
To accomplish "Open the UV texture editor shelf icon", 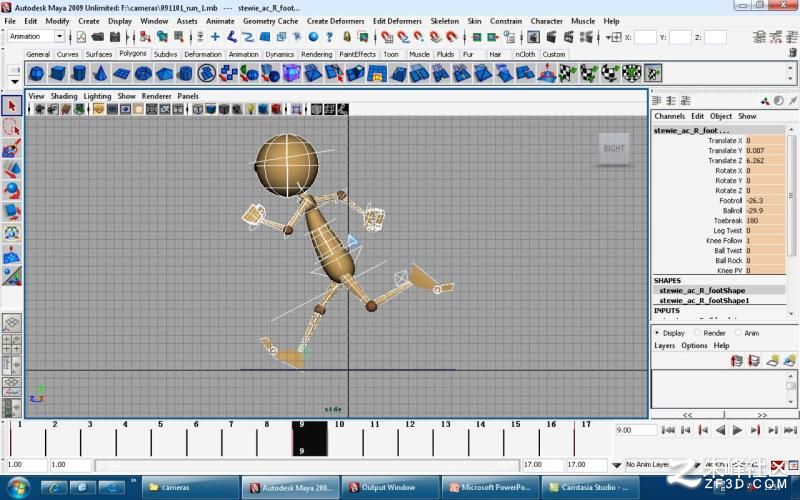I will click(x=653, y=73).
